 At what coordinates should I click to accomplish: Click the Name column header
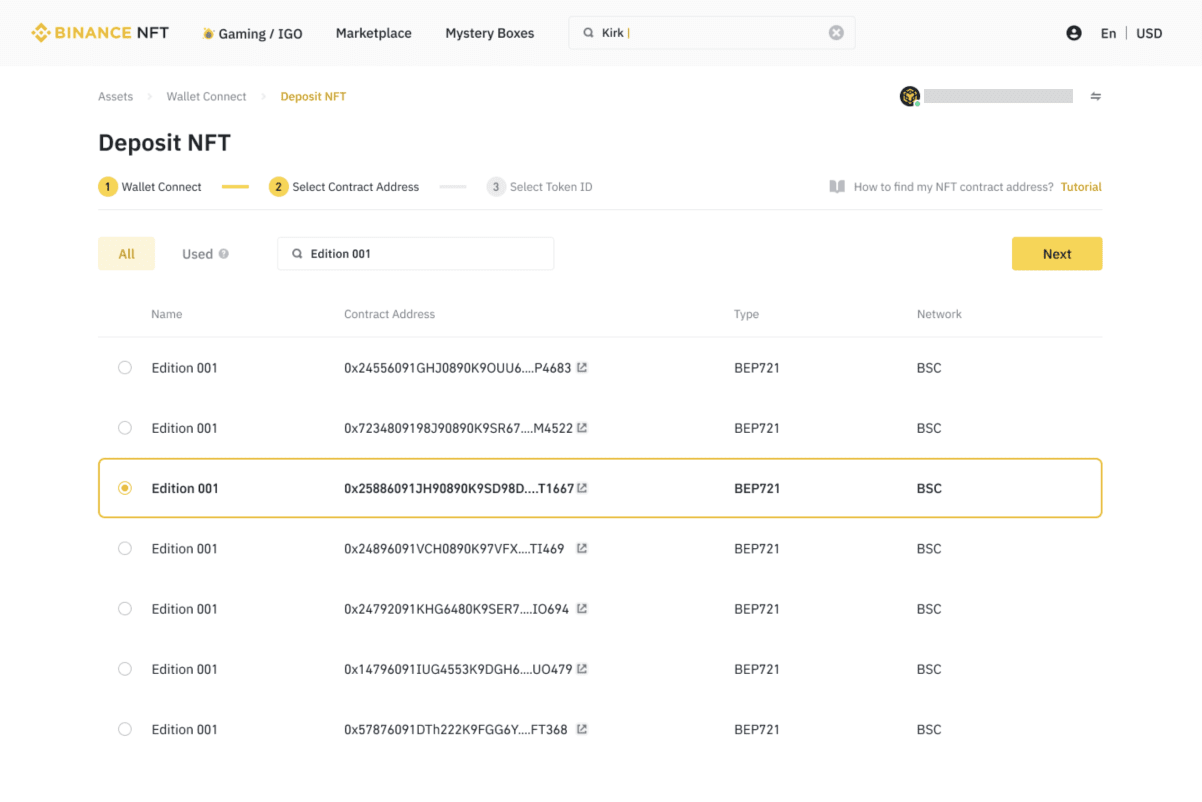pyautogui.click(x=167, y=314)
